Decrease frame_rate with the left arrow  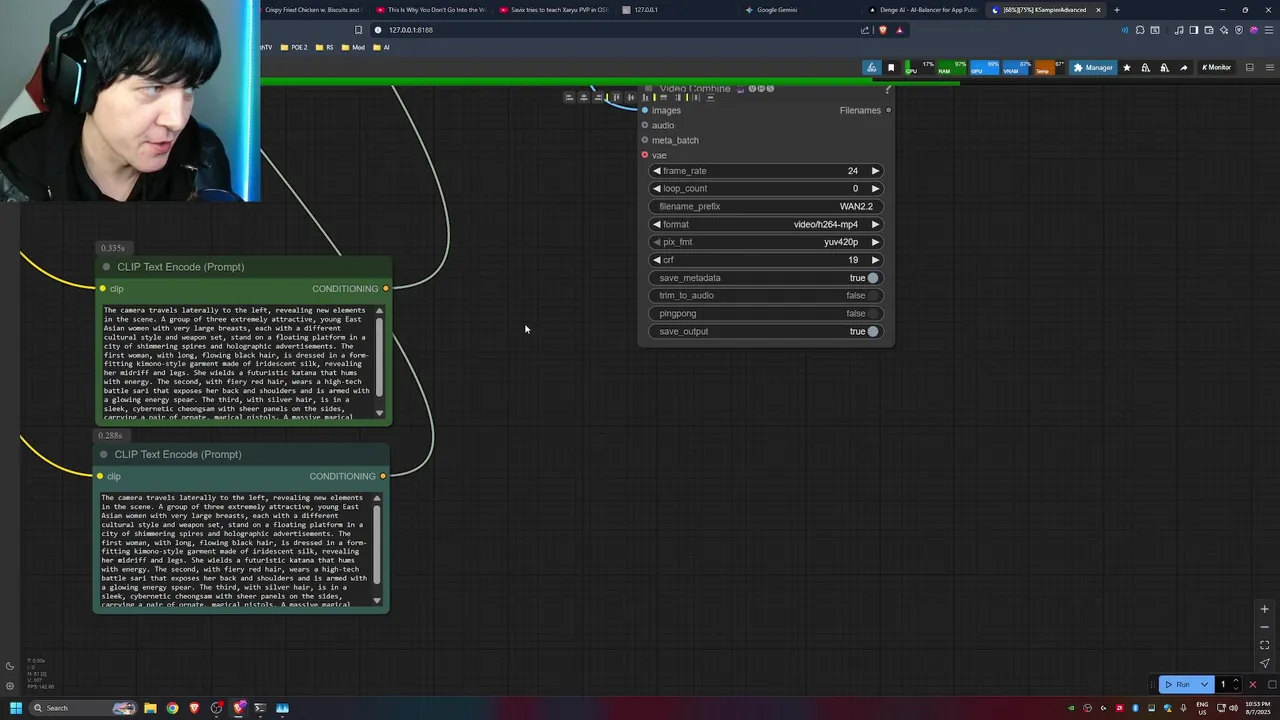point(657,171)
